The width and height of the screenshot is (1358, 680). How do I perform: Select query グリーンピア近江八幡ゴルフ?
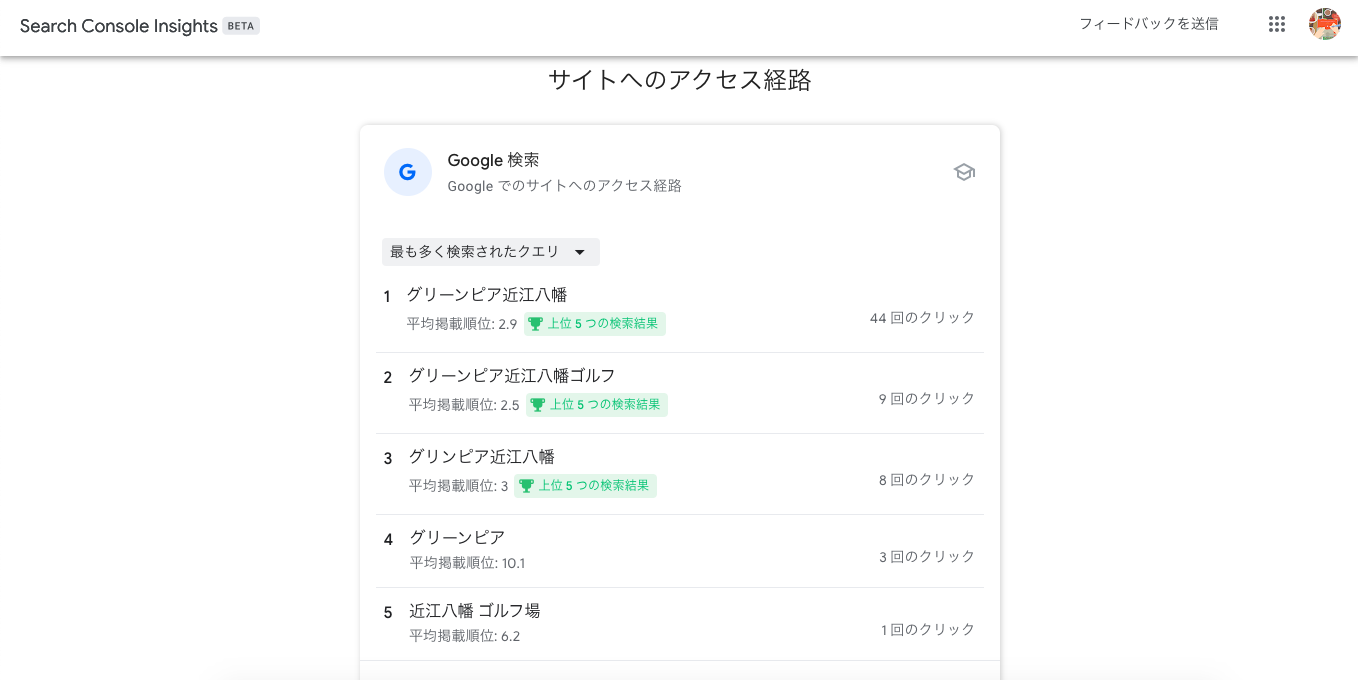tap(512, 376)
